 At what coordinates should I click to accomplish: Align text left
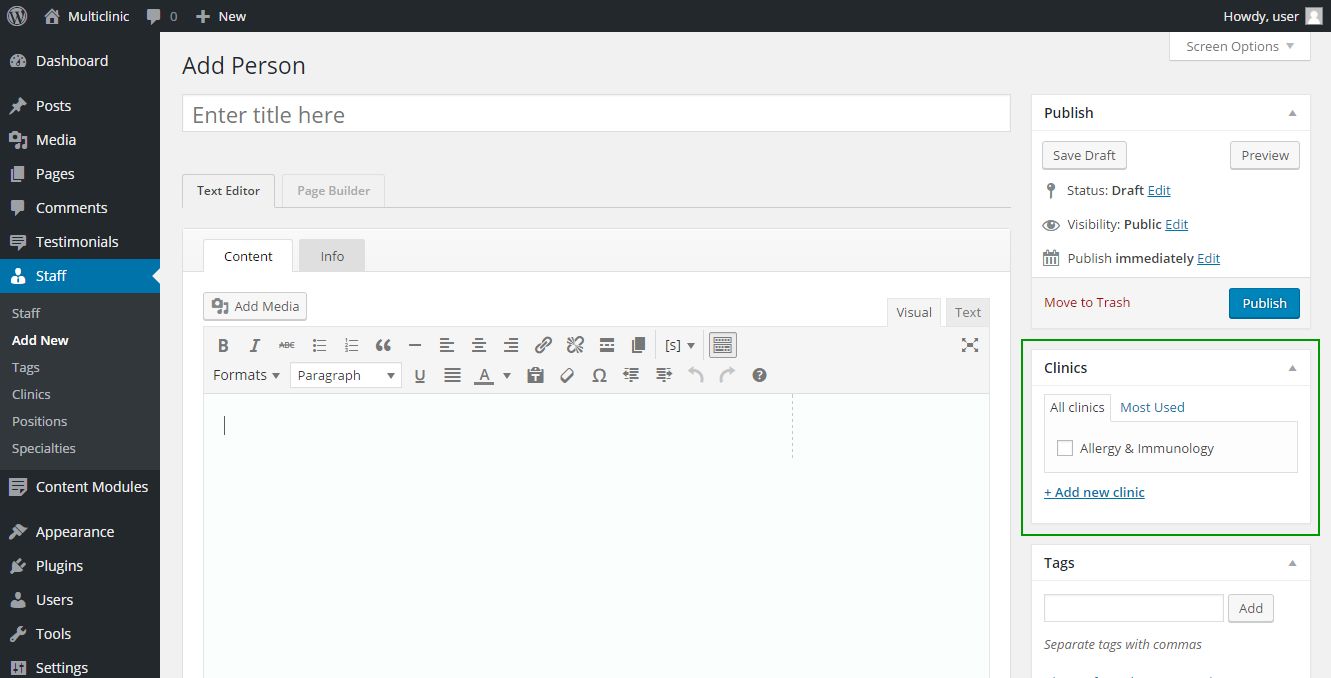[447, 345]
